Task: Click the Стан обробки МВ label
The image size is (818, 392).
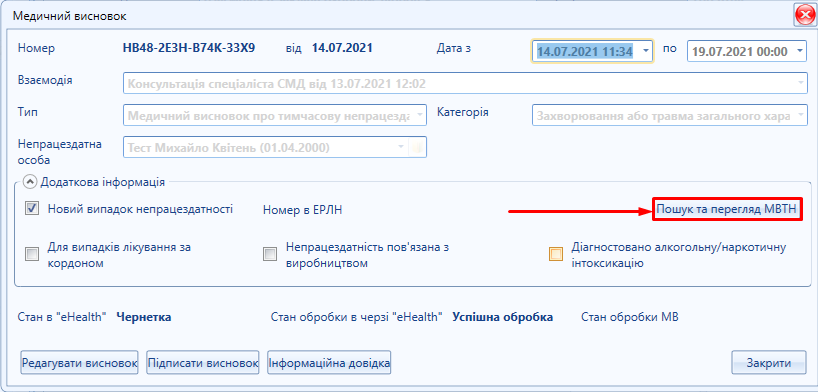Action: click(630, 317)
